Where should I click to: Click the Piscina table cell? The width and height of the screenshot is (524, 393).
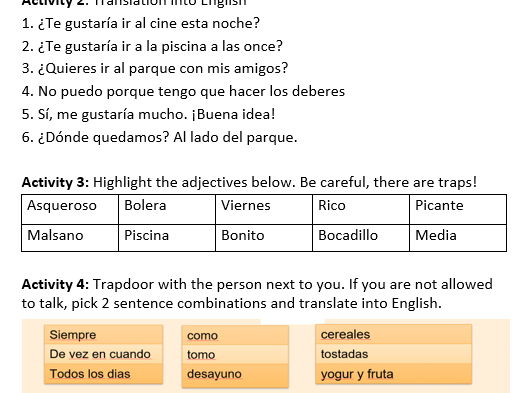[x=167, y=238]
